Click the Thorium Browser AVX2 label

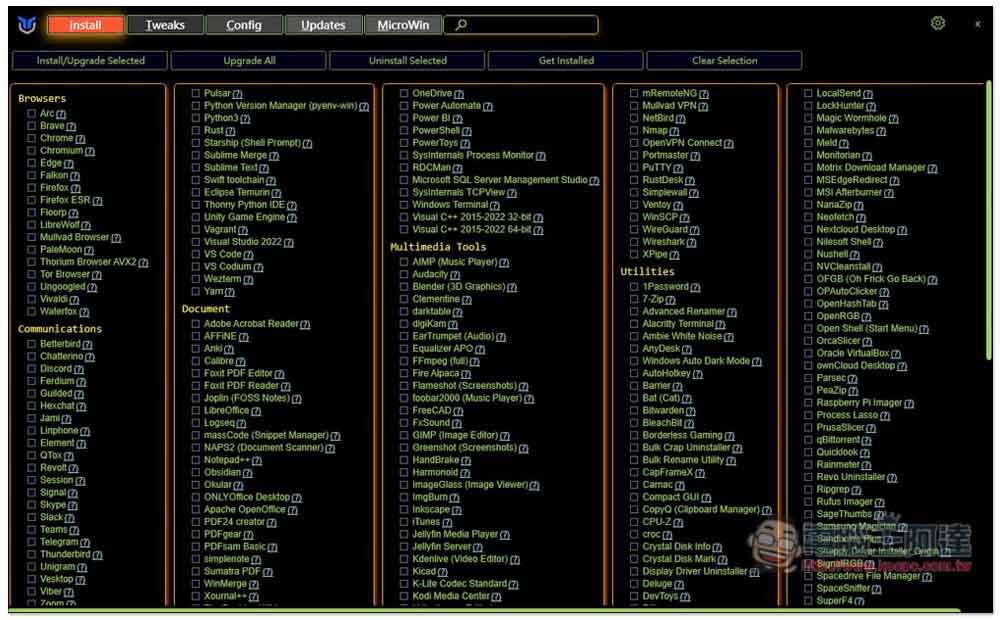click(88, 262)
